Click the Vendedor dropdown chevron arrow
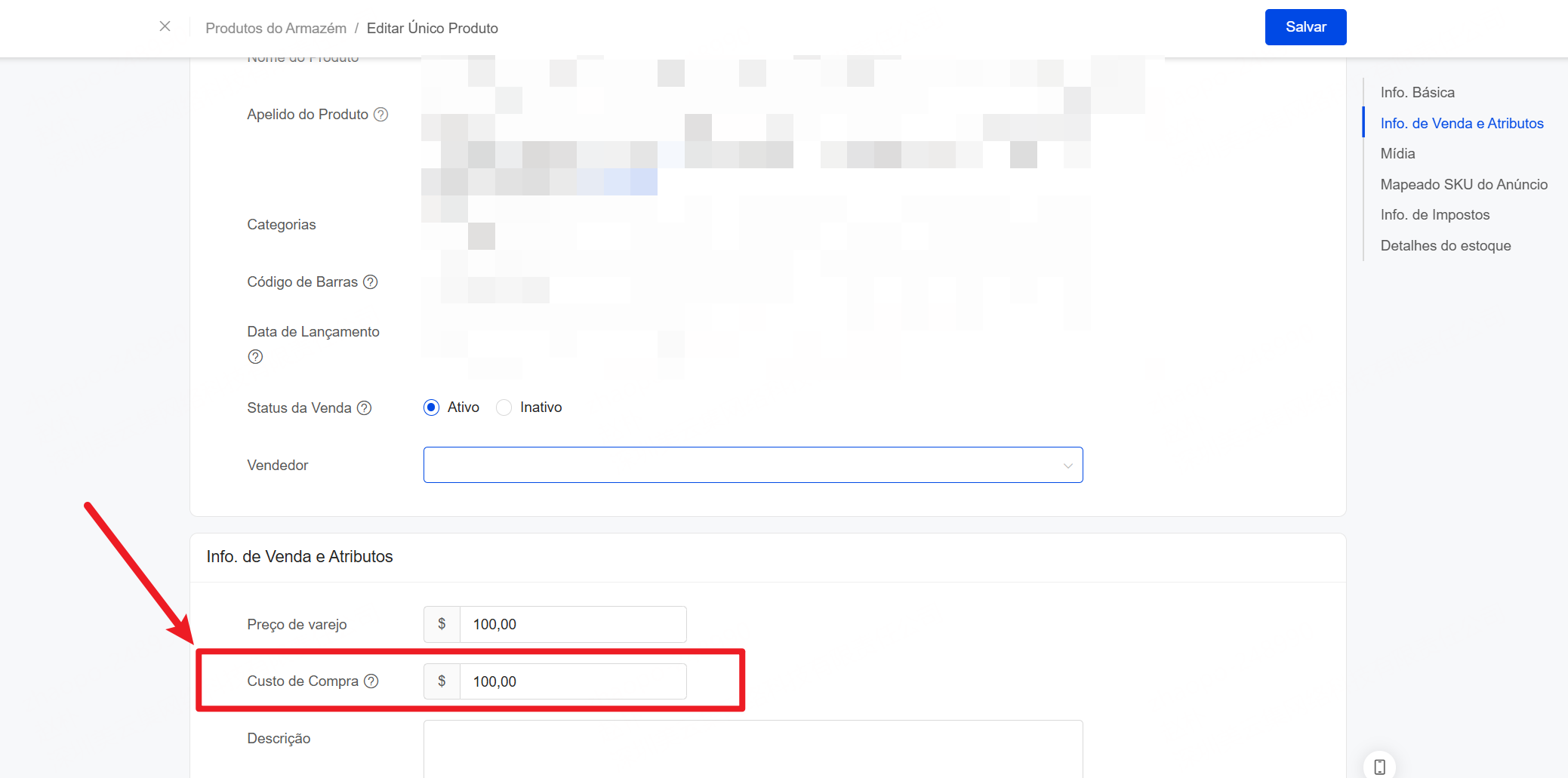This screenshot has height=778, width=1568. coord(1067,466)
